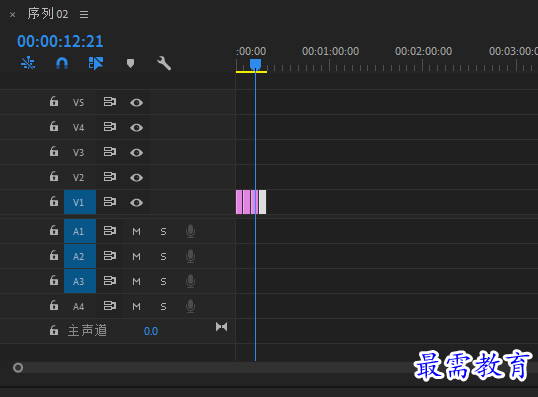The height and width of the screenshot is (397, 538).
Task: Solo audio track A3
Action: click(163, 282)
